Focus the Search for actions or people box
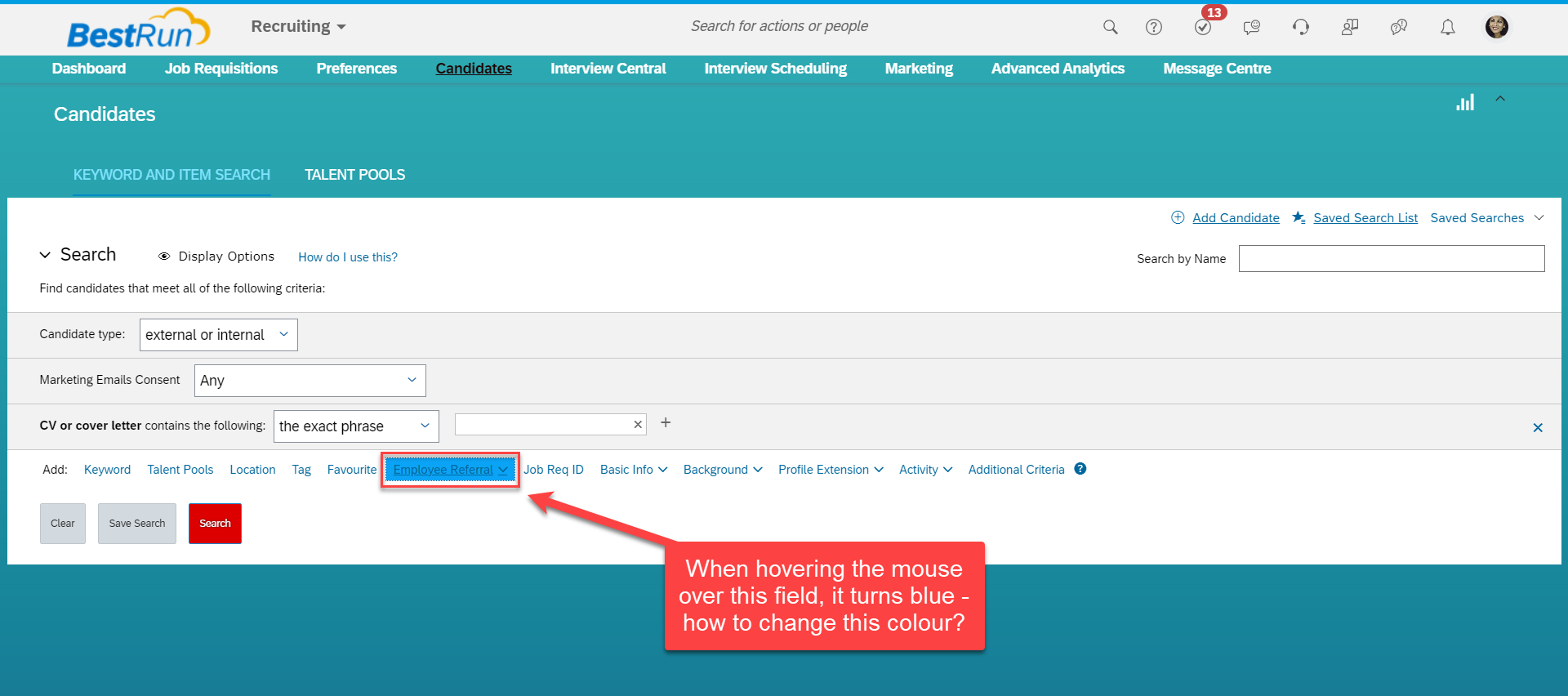 (x=779, y=26)
